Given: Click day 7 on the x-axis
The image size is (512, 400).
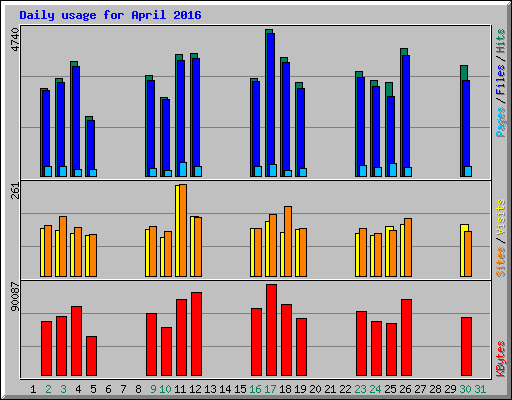Looking at the screenshot, I should click(123, 389).
